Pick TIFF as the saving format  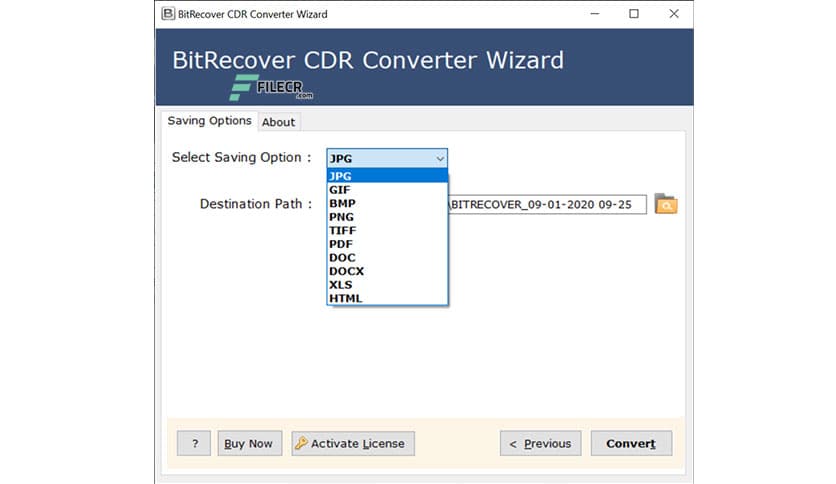[x=387, y=231]
